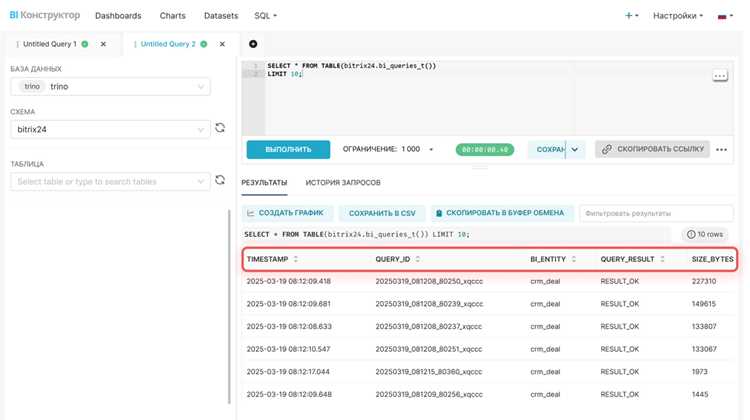Select the size value 1445
This screenshot has width=750, height=420.
pos(699,395)
